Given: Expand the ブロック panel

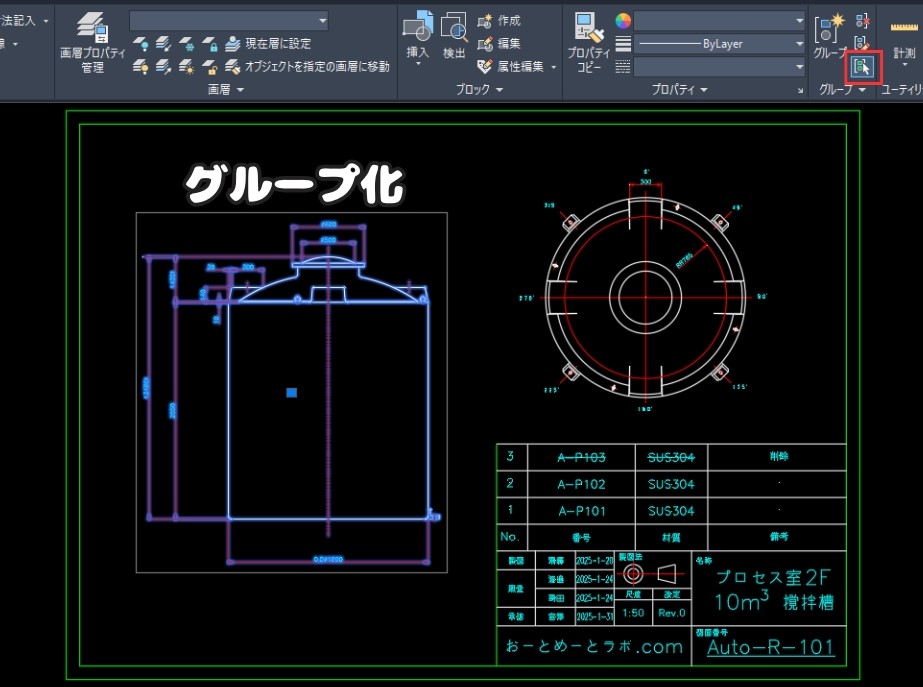Looking at the screenshot, I should (x=479, y=89).
